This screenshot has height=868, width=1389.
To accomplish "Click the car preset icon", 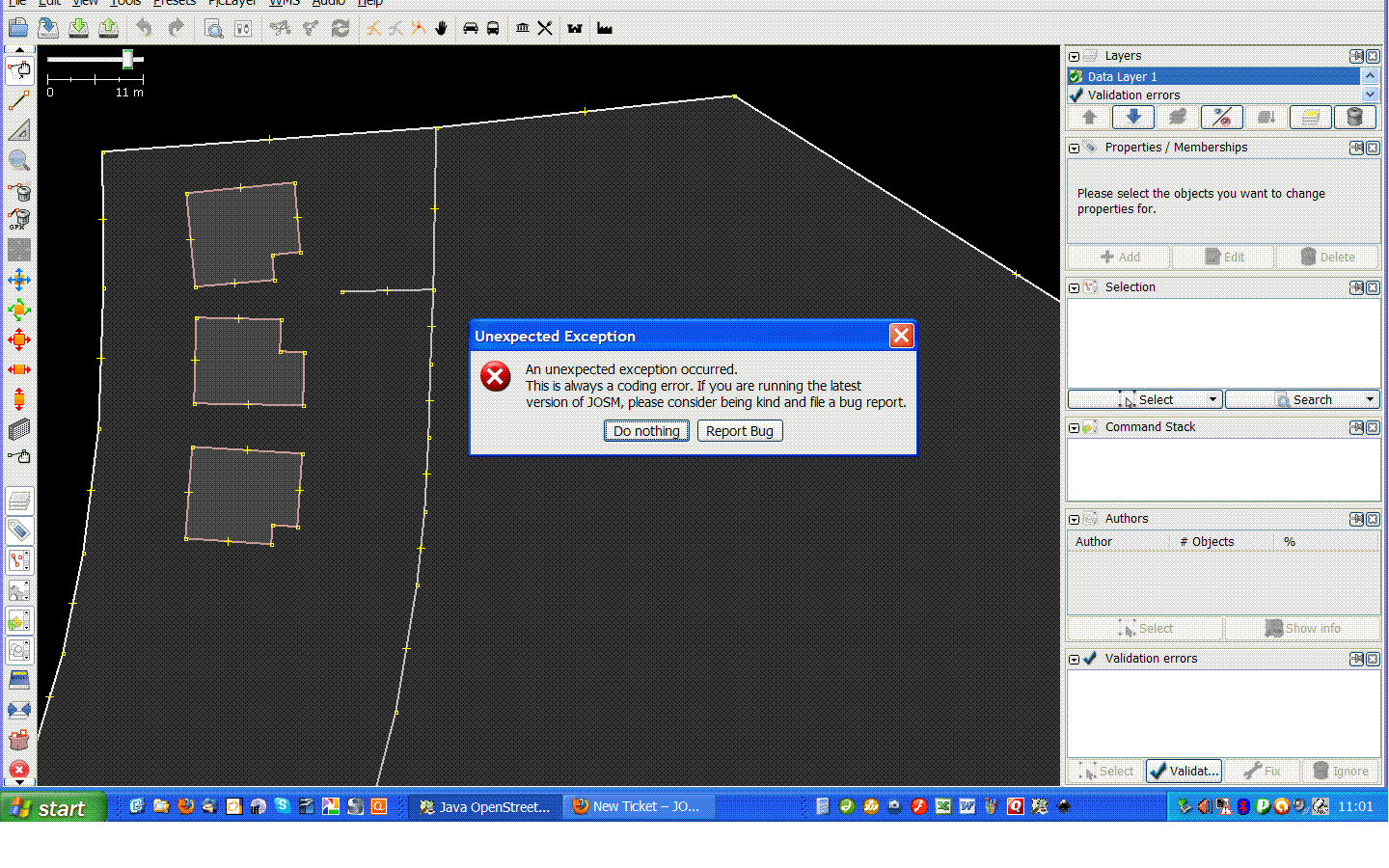I will point(470,28).
